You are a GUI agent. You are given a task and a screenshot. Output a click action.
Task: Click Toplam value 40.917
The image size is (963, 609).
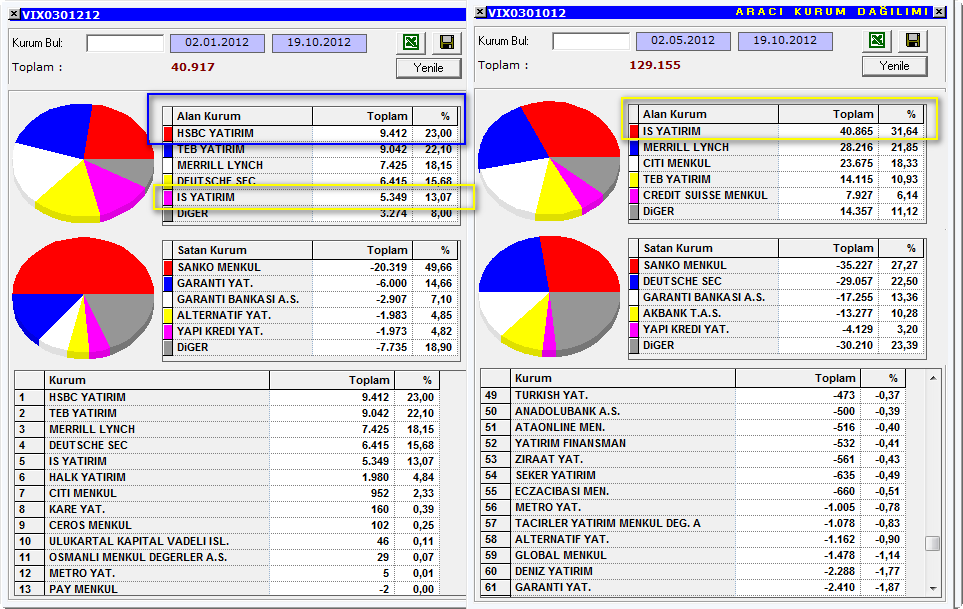pyautogui.click(x=193, y=67)
